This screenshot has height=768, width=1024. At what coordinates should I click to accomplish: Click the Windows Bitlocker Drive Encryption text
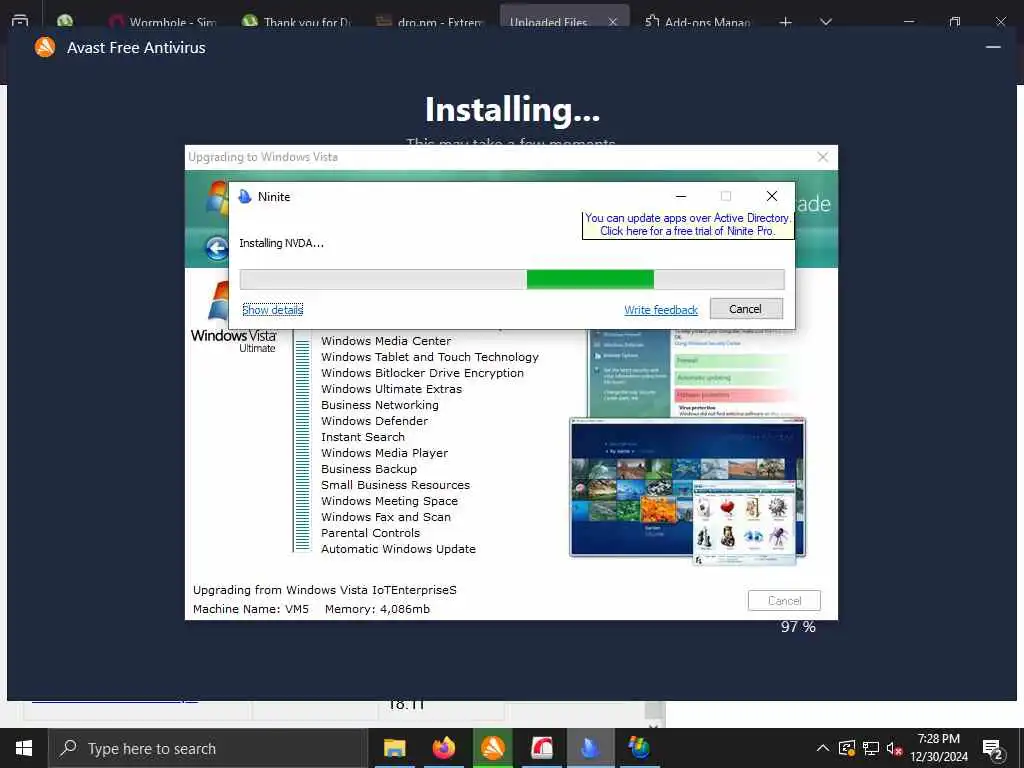point(423,373)
